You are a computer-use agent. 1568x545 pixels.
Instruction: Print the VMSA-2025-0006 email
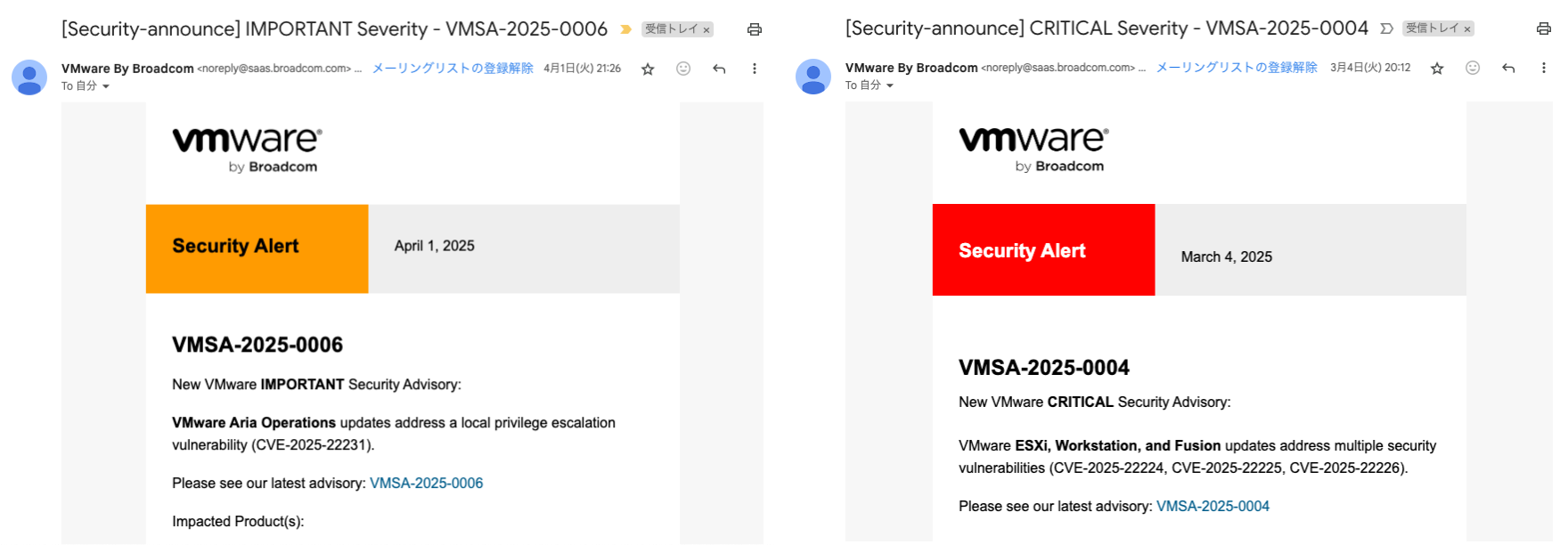click(755, 29)
